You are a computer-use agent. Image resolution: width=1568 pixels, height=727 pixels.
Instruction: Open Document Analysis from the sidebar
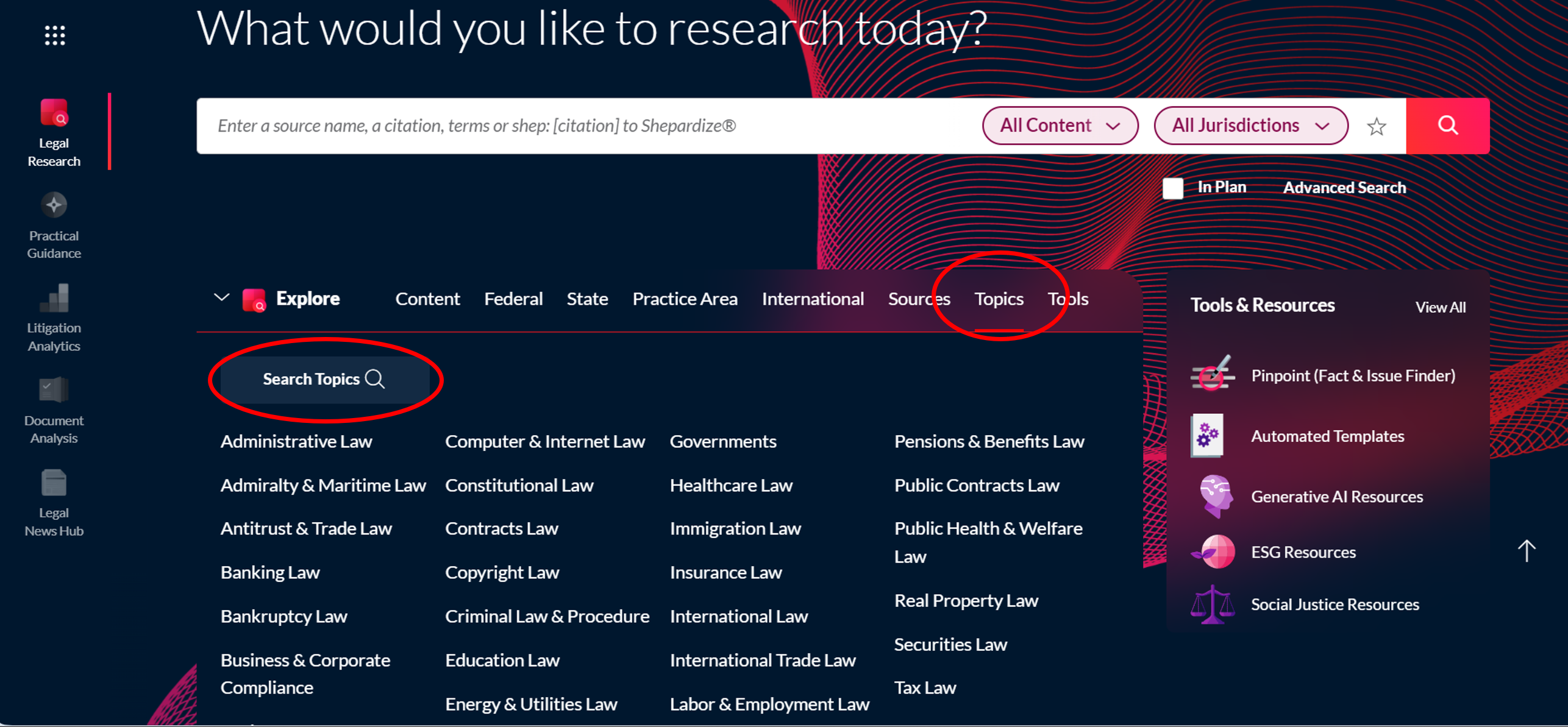coord(54,411)
